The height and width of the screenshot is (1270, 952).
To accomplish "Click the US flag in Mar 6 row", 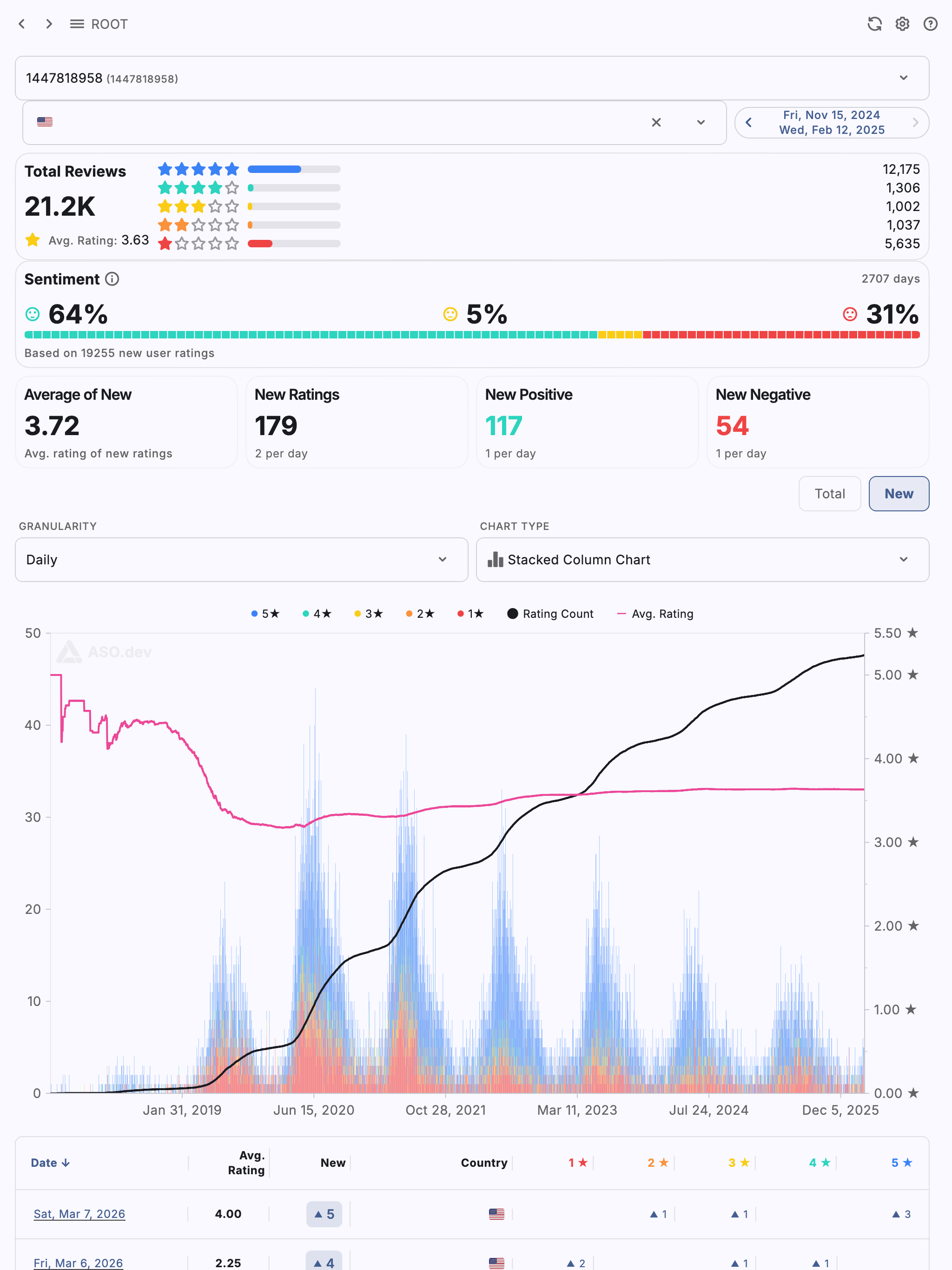I will click(x=496, y=1263).
